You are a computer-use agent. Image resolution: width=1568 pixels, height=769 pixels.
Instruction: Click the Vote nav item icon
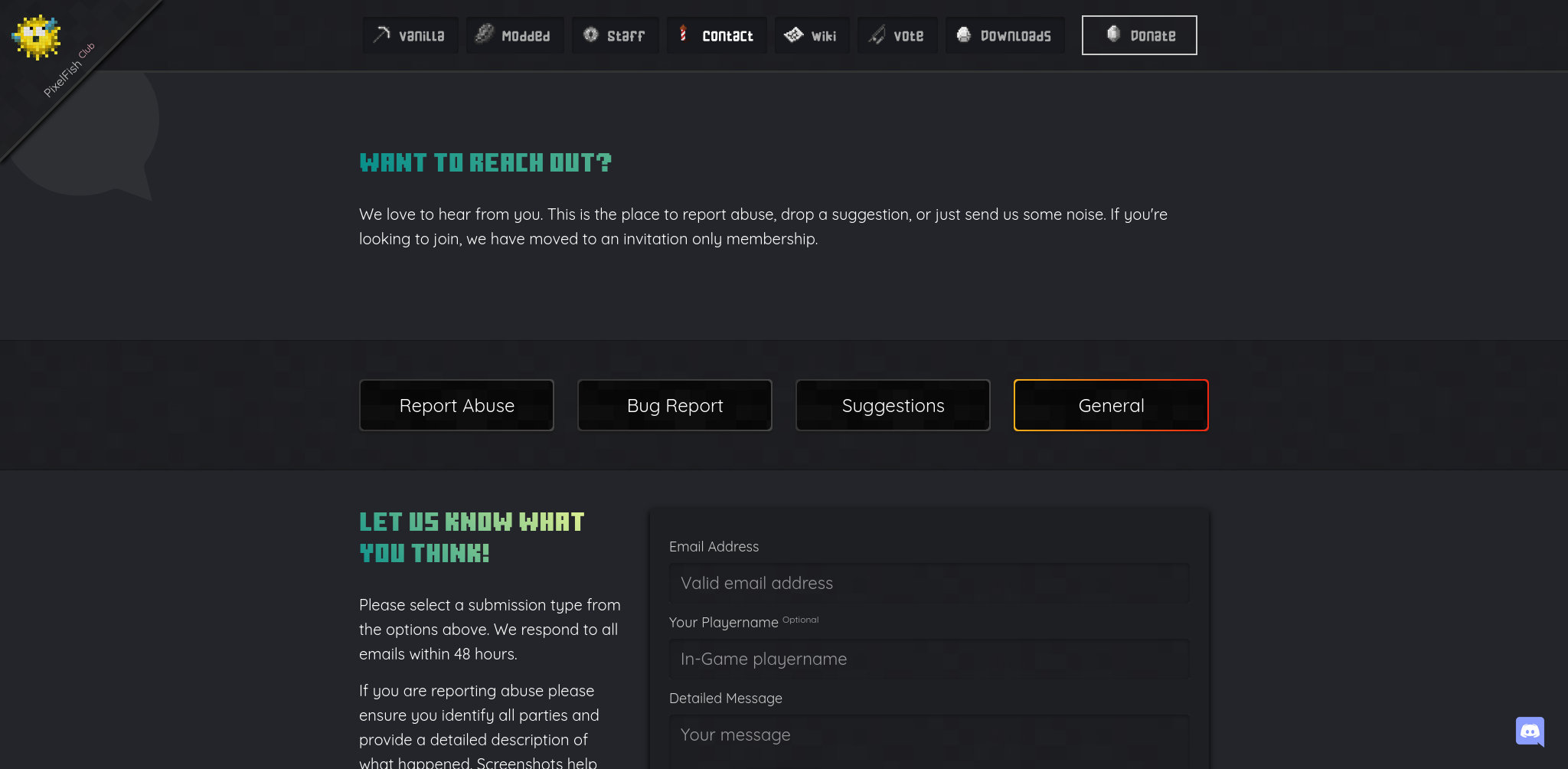tap(877, 34)
